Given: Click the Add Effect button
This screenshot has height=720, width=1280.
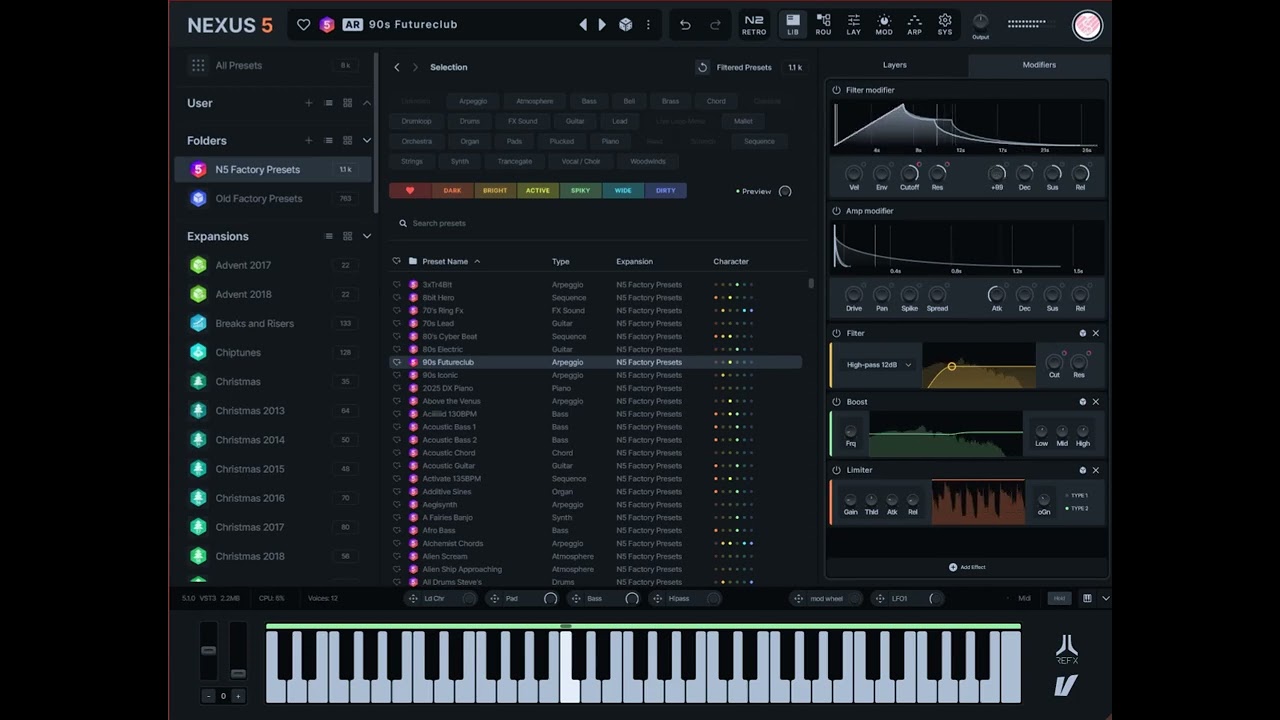Looking at the screenshot, I should (x=967, y=567).
